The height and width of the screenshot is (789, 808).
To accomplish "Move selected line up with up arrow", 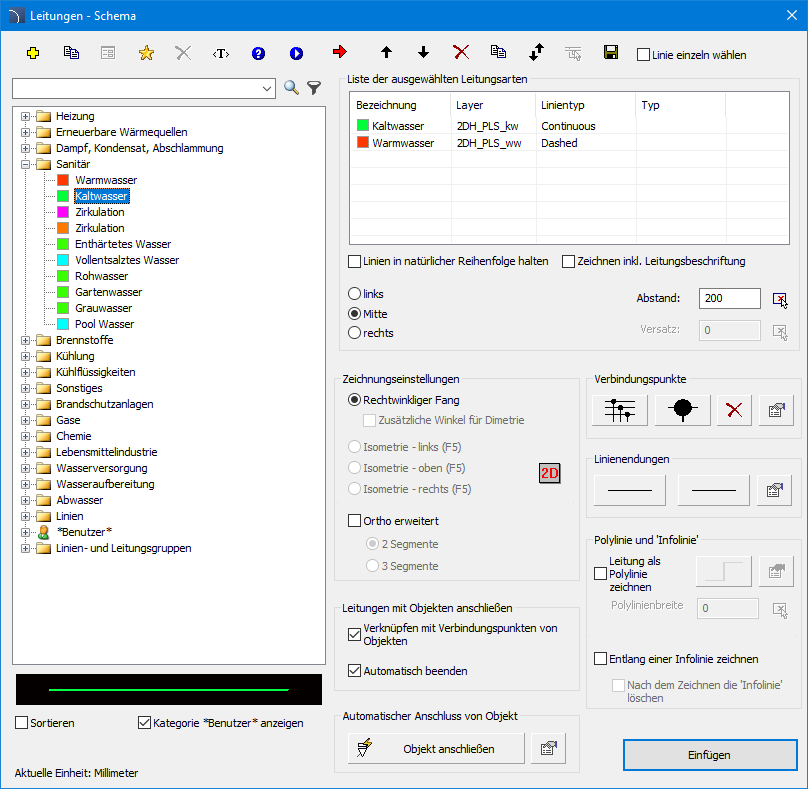I will click(387, 52).
